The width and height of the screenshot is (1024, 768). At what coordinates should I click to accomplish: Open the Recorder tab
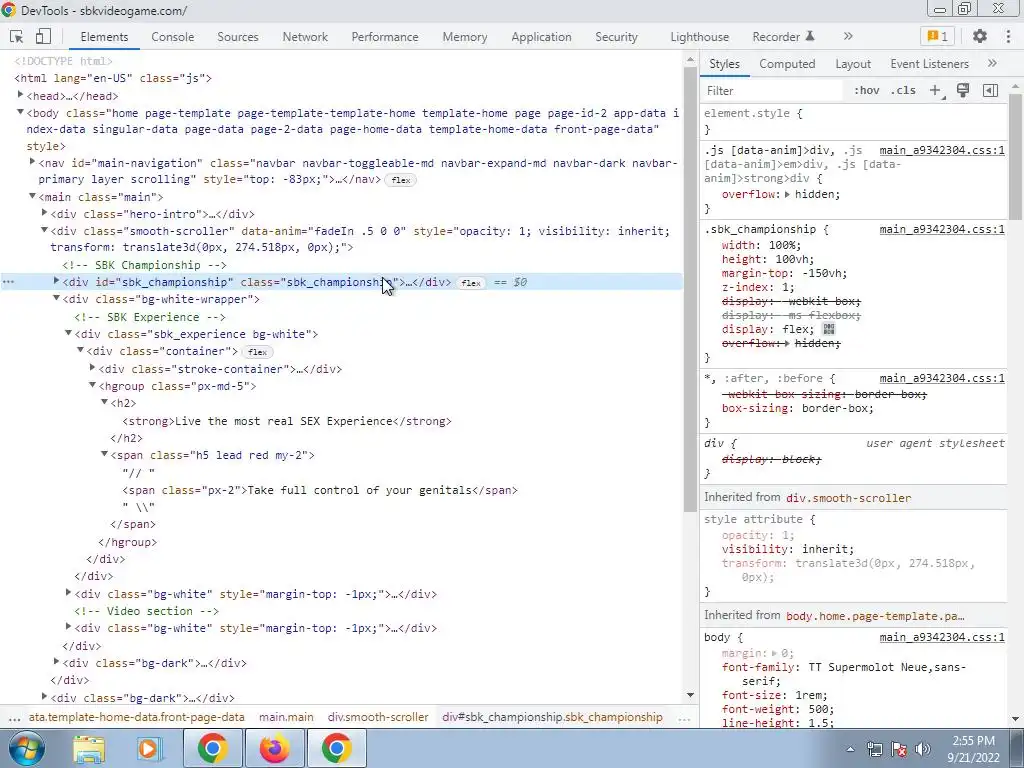click(783, 37)
